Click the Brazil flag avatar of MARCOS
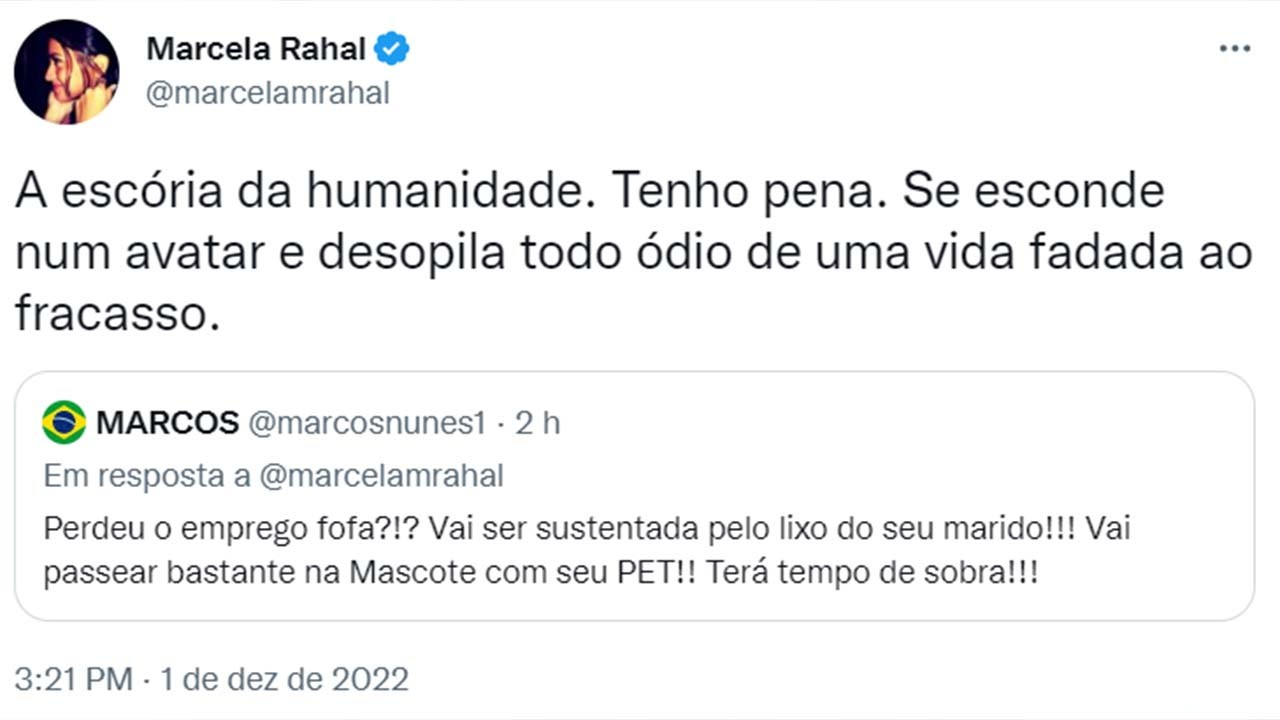1280x720 pixels. click(64, 423)
